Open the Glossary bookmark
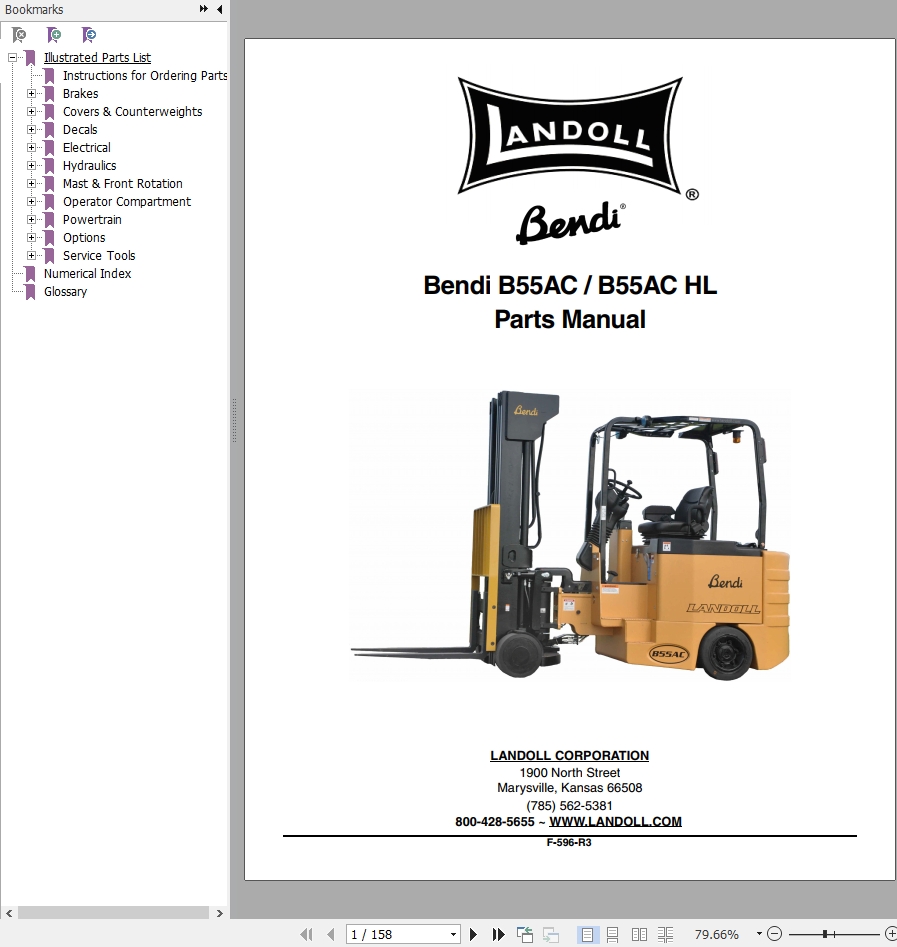This screenshot has height=947, width=897. [65, 292]
